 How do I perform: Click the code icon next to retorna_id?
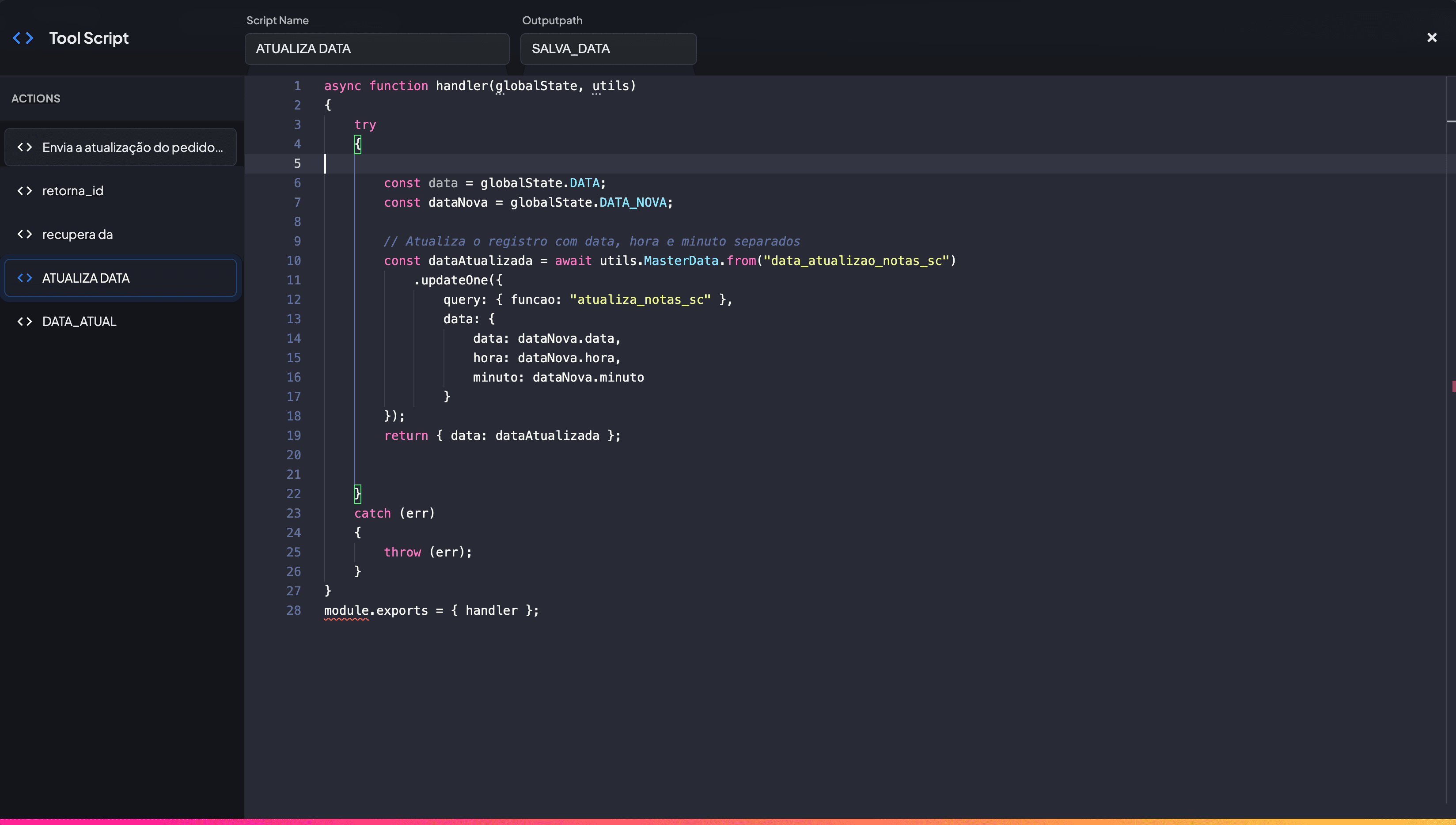coord(25,190)
